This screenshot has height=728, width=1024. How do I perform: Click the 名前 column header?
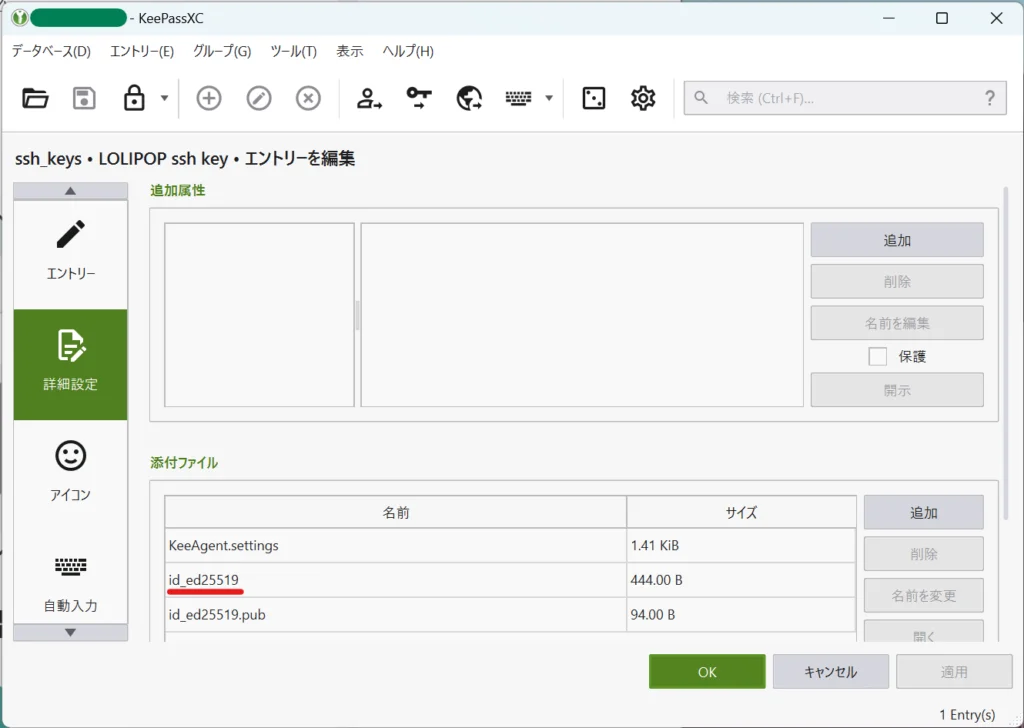[396, 513]
